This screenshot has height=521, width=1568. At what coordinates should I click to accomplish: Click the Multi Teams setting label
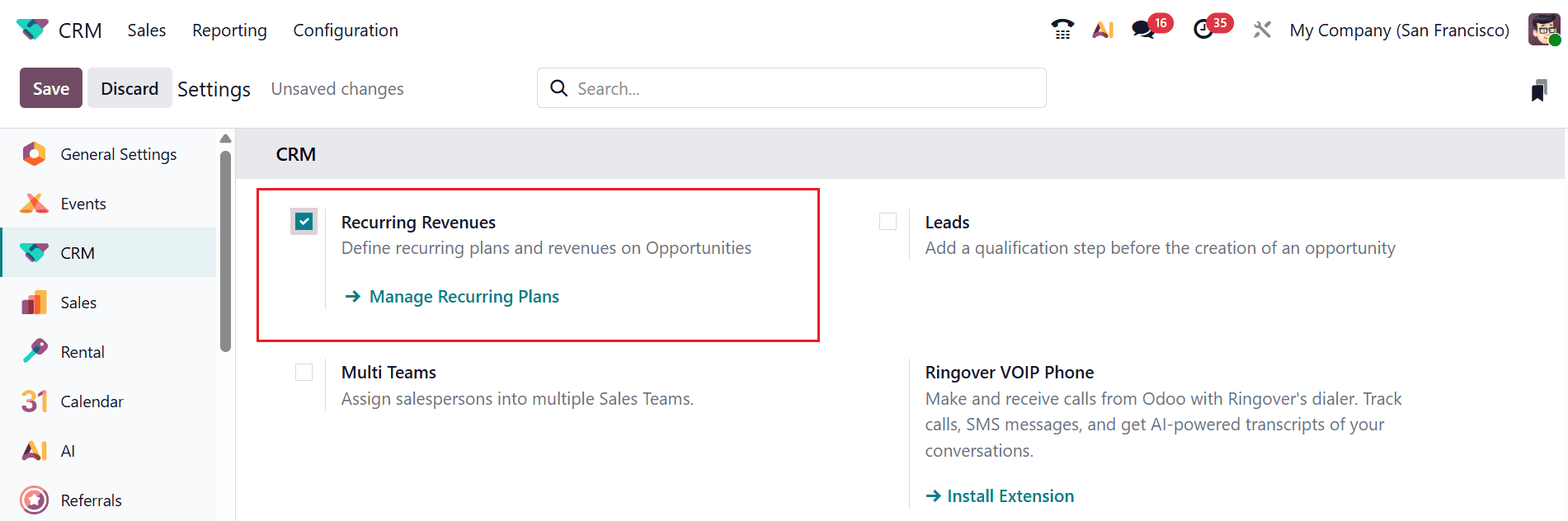pyautogui.click(x=388, y=372)
